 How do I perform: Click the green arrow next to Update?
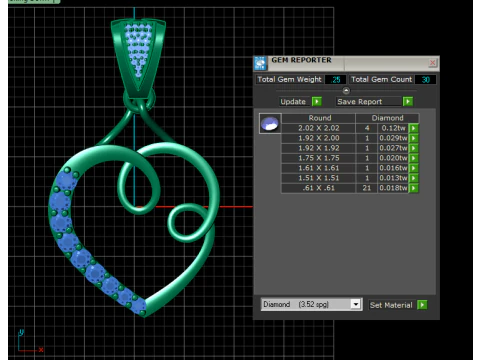[x=316, y=101]
